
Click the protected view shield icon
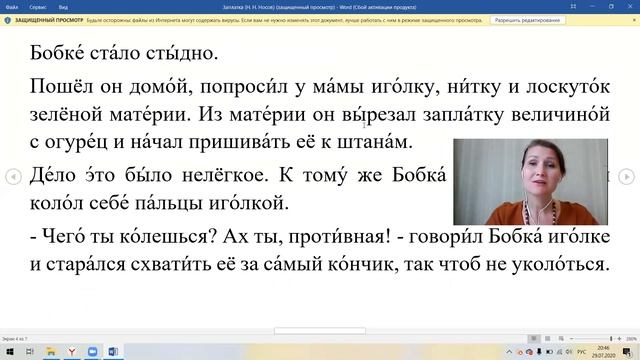pos(7,20)
